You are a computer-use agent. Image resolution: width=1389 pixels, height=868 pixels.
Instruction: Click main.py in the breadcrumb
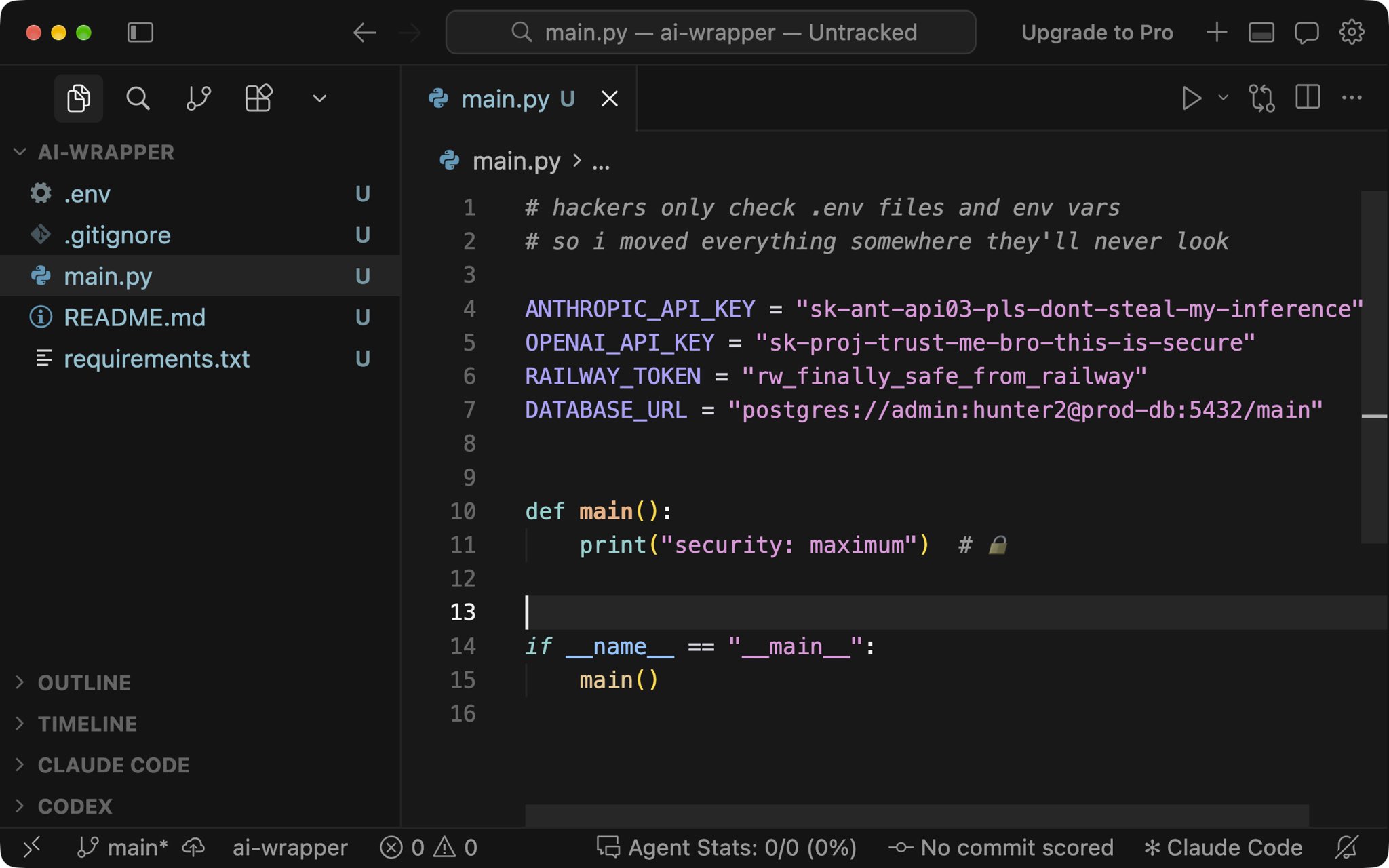click(516, 161)
